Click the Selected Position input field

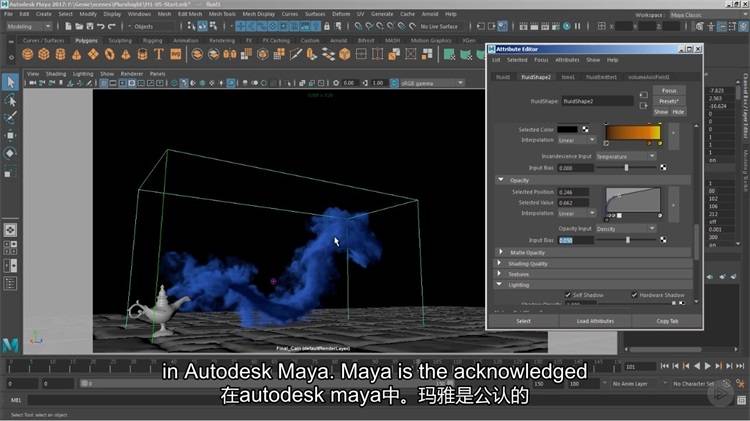(573, 192)
